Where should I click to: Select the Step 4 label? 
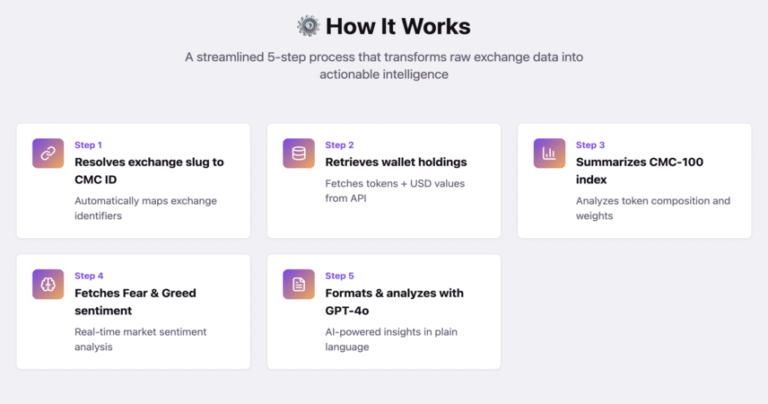(x=89, y=276)
